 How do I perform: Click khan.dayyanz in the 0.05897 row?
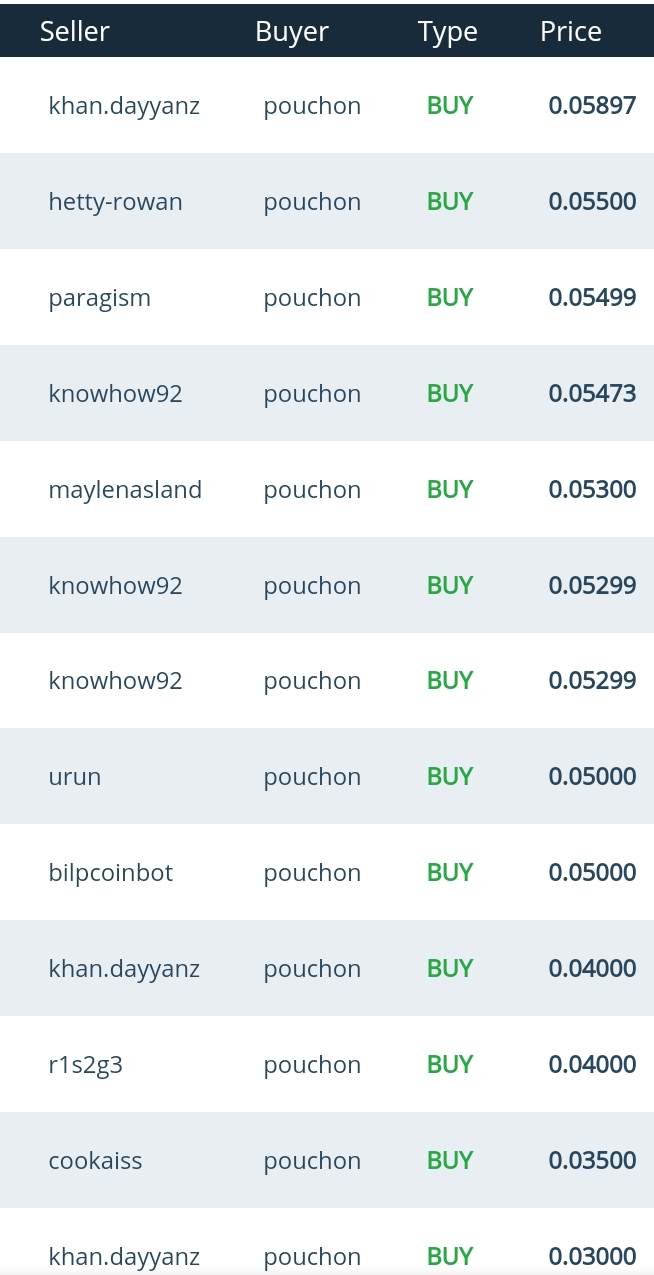pos(124,106)
